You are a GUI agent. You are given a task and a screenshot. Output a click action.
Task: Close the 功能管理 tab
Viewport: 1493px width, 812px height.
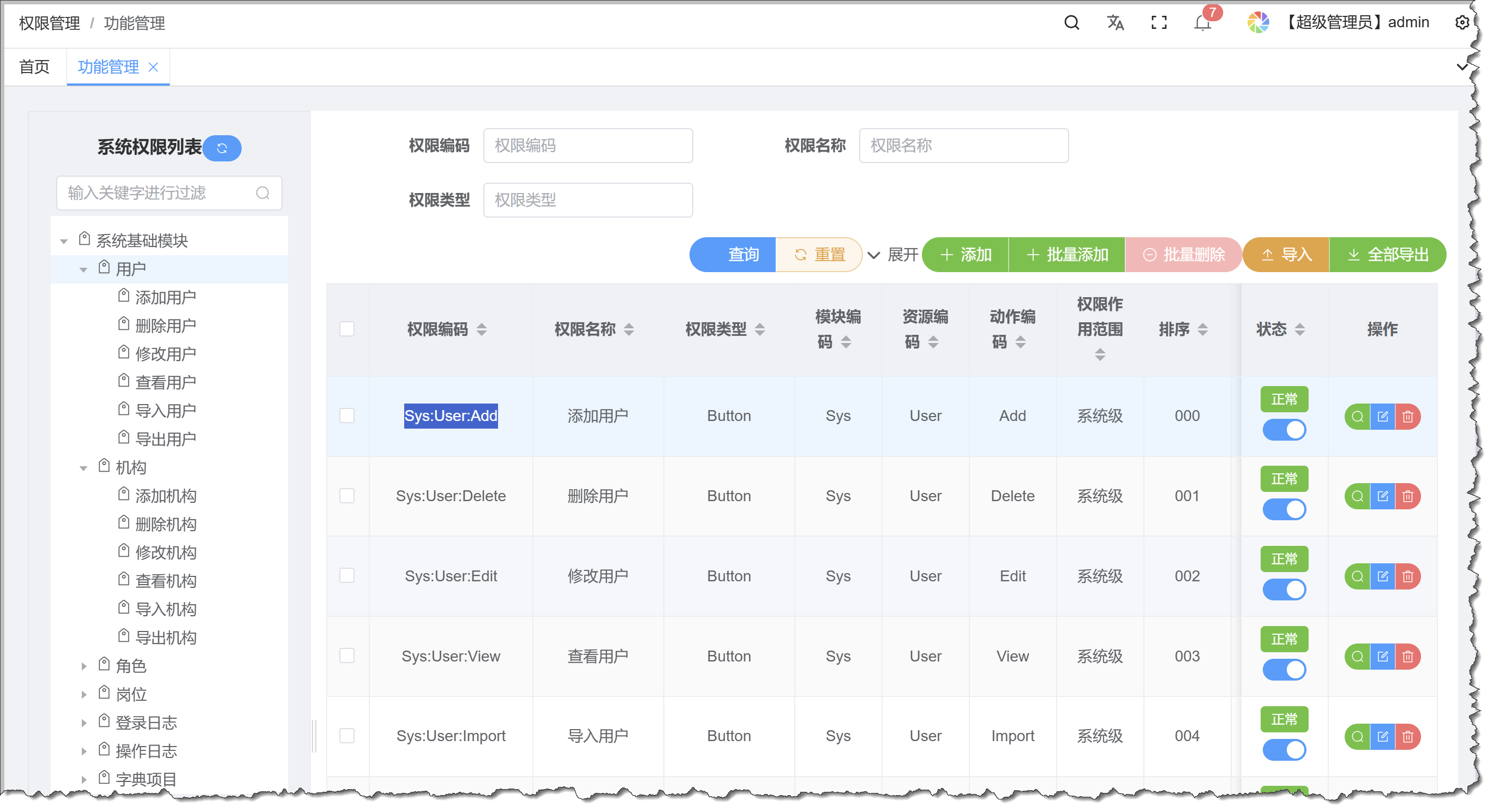click(153, 67)
